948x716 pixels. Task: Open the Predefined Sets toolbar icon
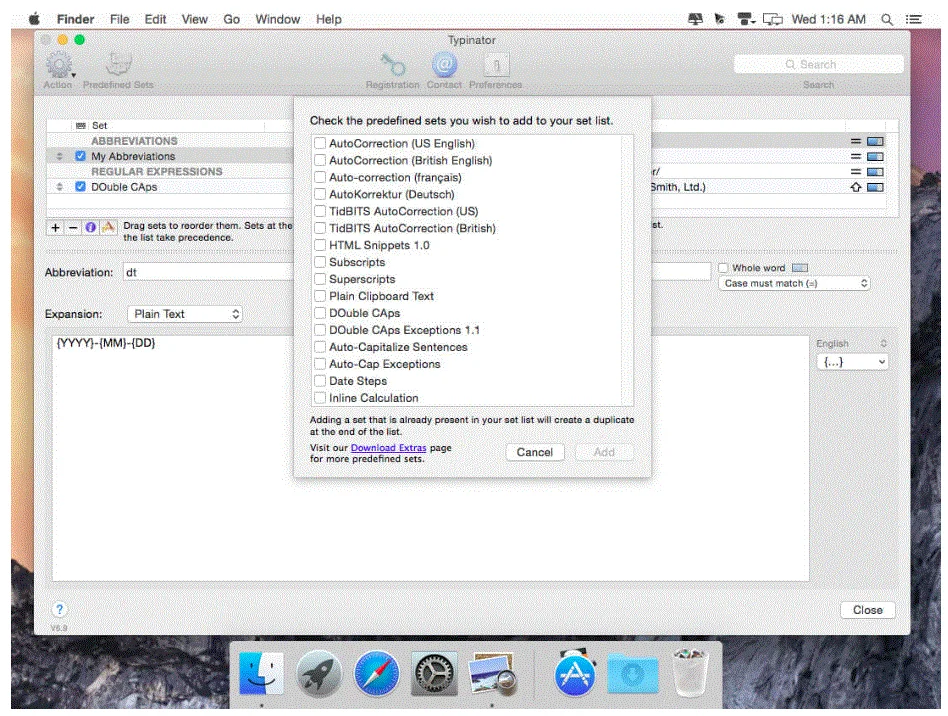(118, 65)
